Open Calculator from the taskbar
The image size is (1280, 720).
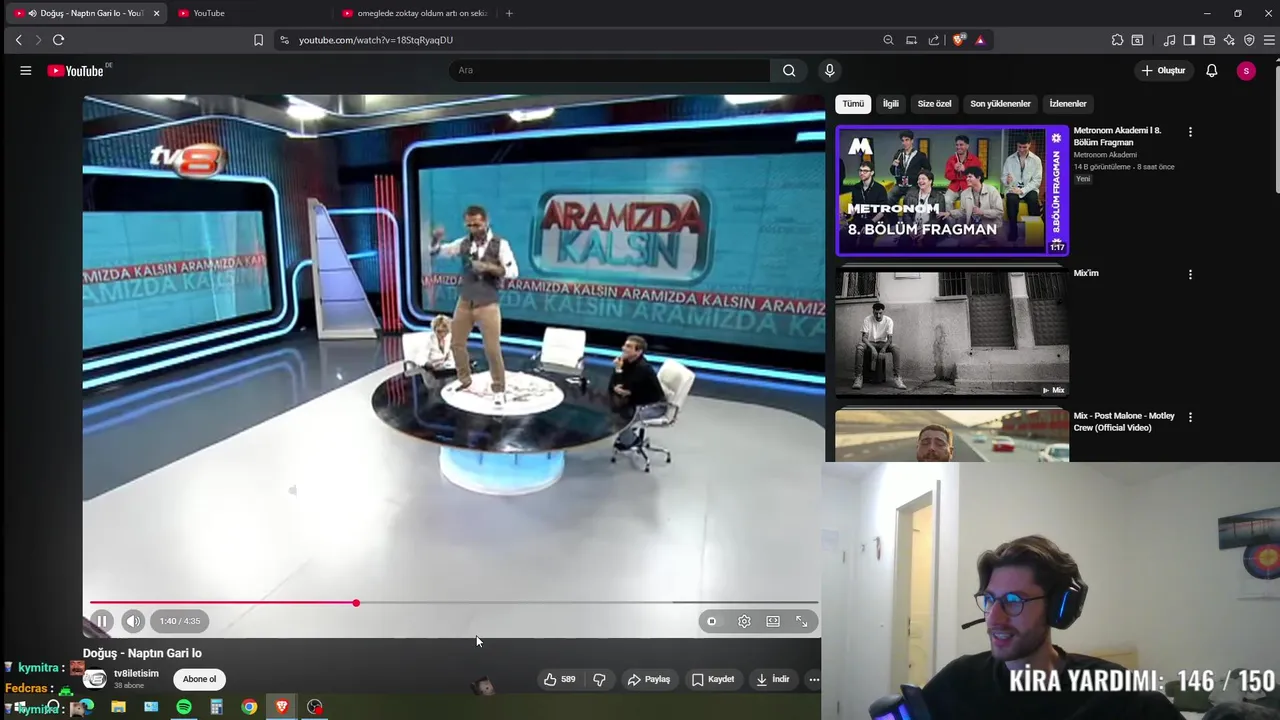click(x=216, y=707)
